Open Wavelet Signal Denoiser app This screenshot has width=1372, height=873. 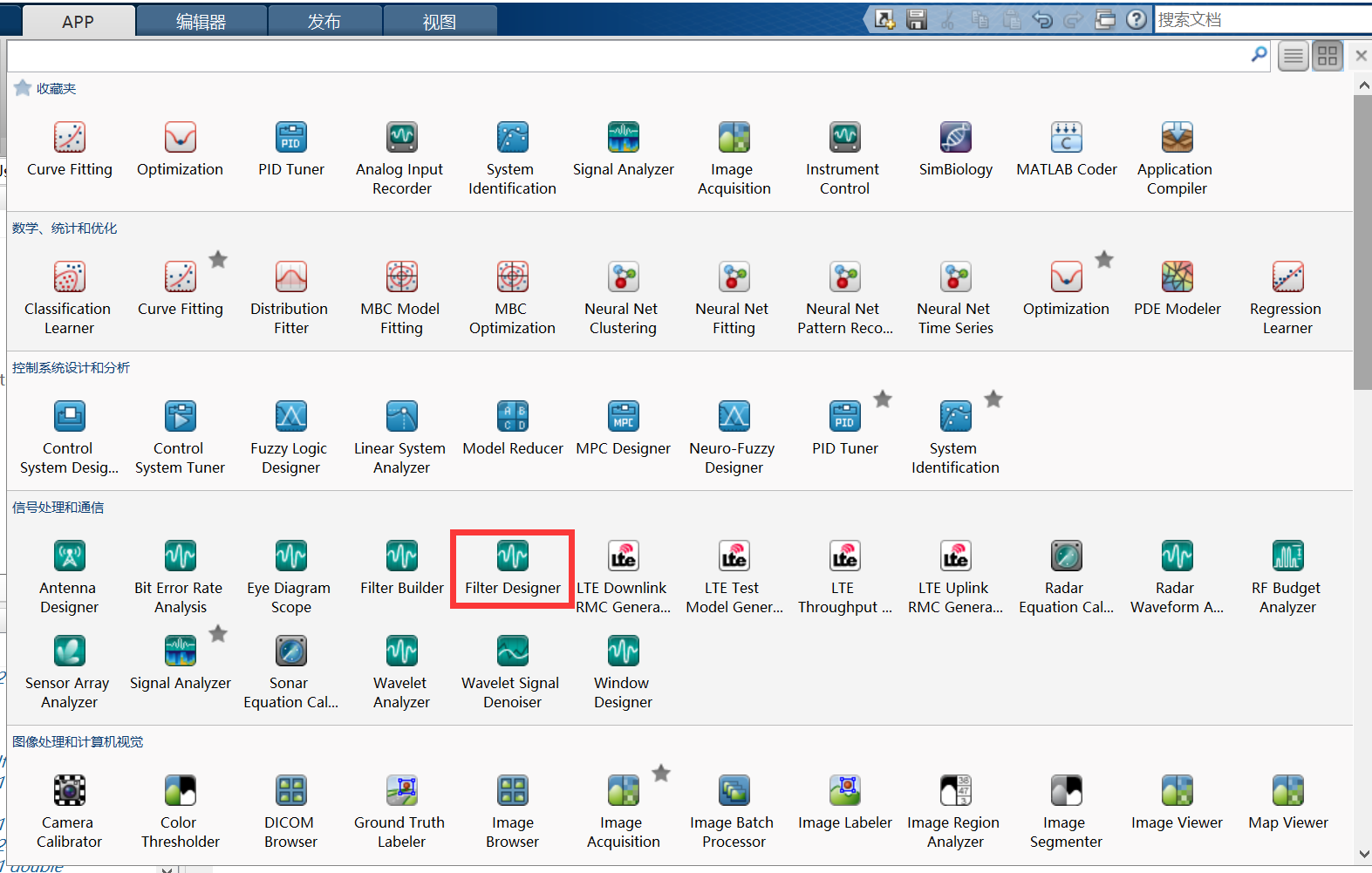coord(512,672)
